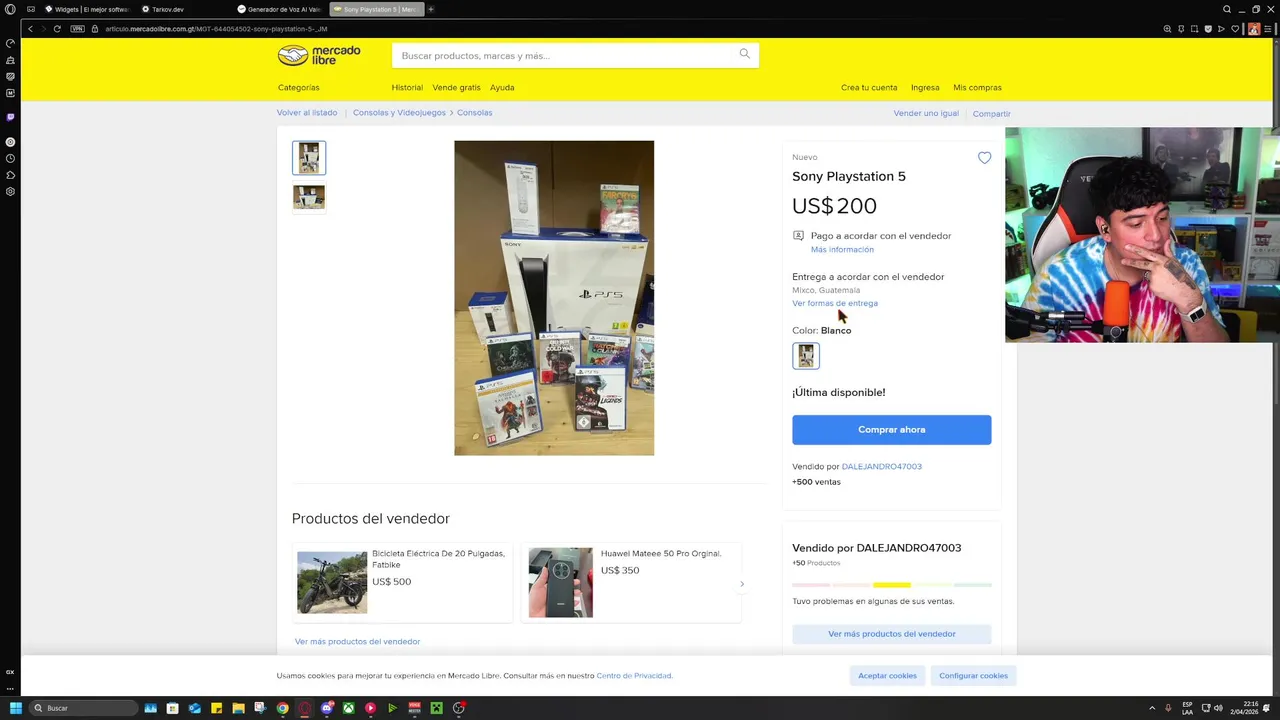
Task: Open the profile avatar in browser toolbar
Action: [x=1254, y=29]
